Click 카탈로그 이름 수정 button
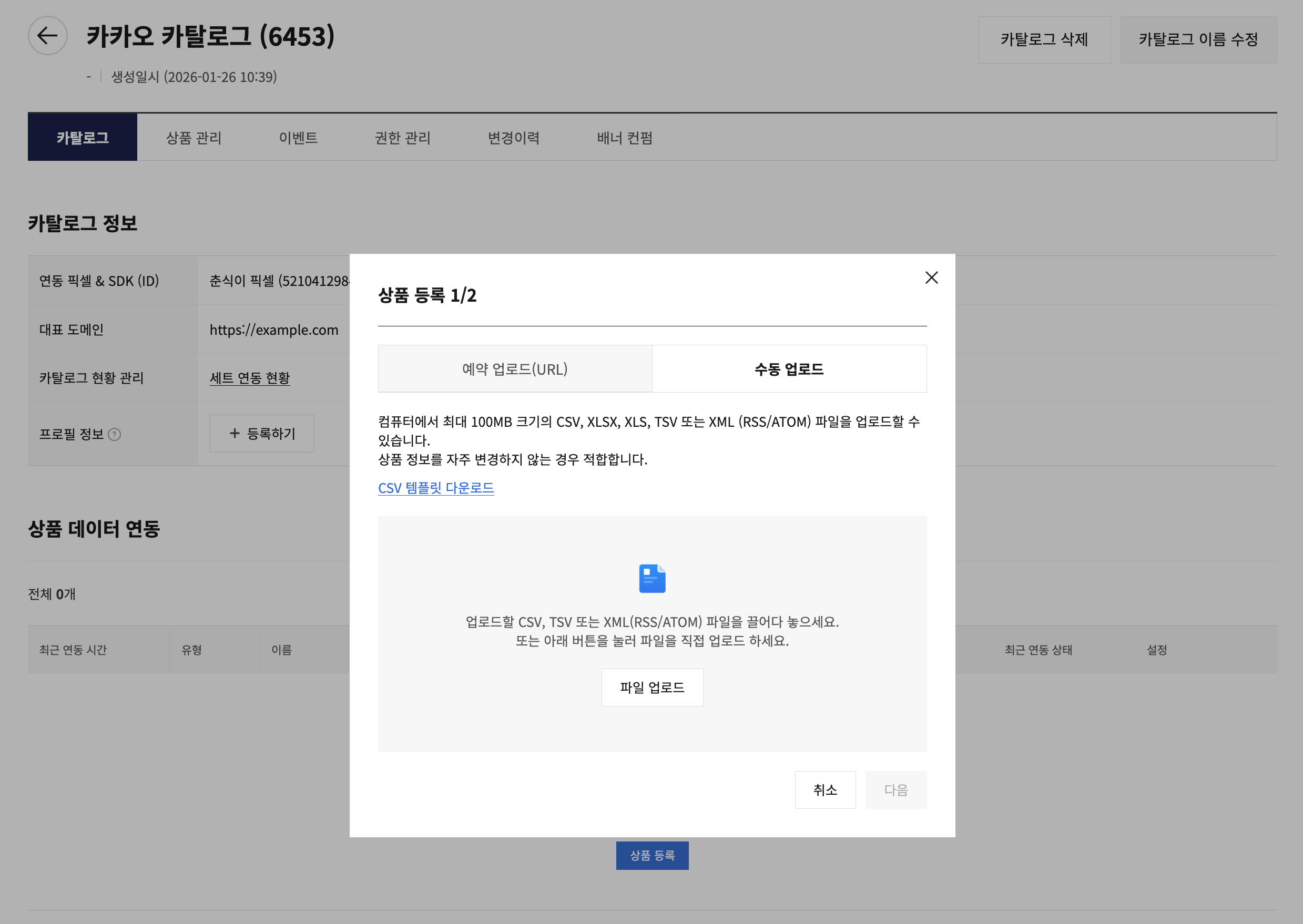Viewport: 1303px width, 924px height. pyautogui.click(x=1198, y=40)
